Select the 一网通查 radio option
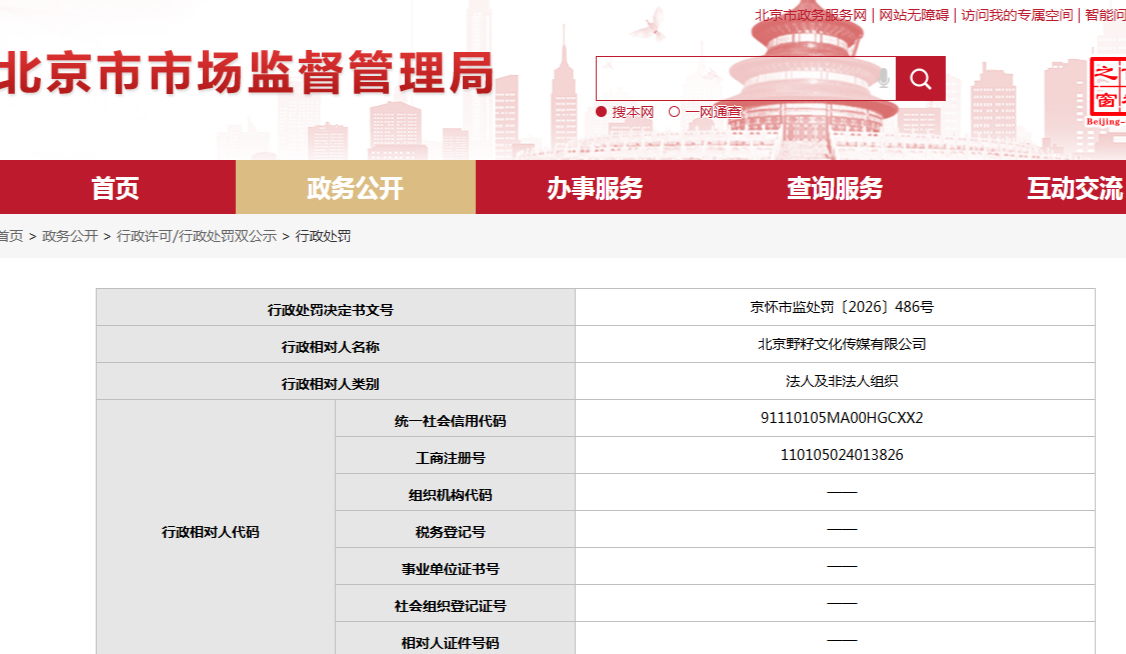 tap(674, 112)
